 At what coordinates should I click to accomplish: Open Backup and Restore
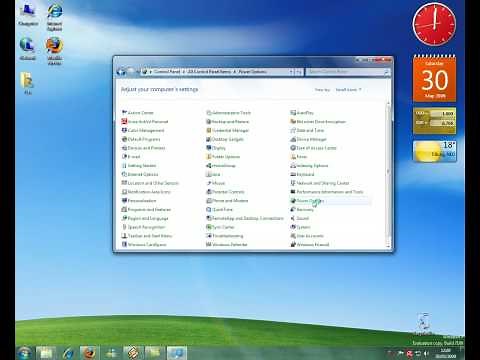click(227, 122)
